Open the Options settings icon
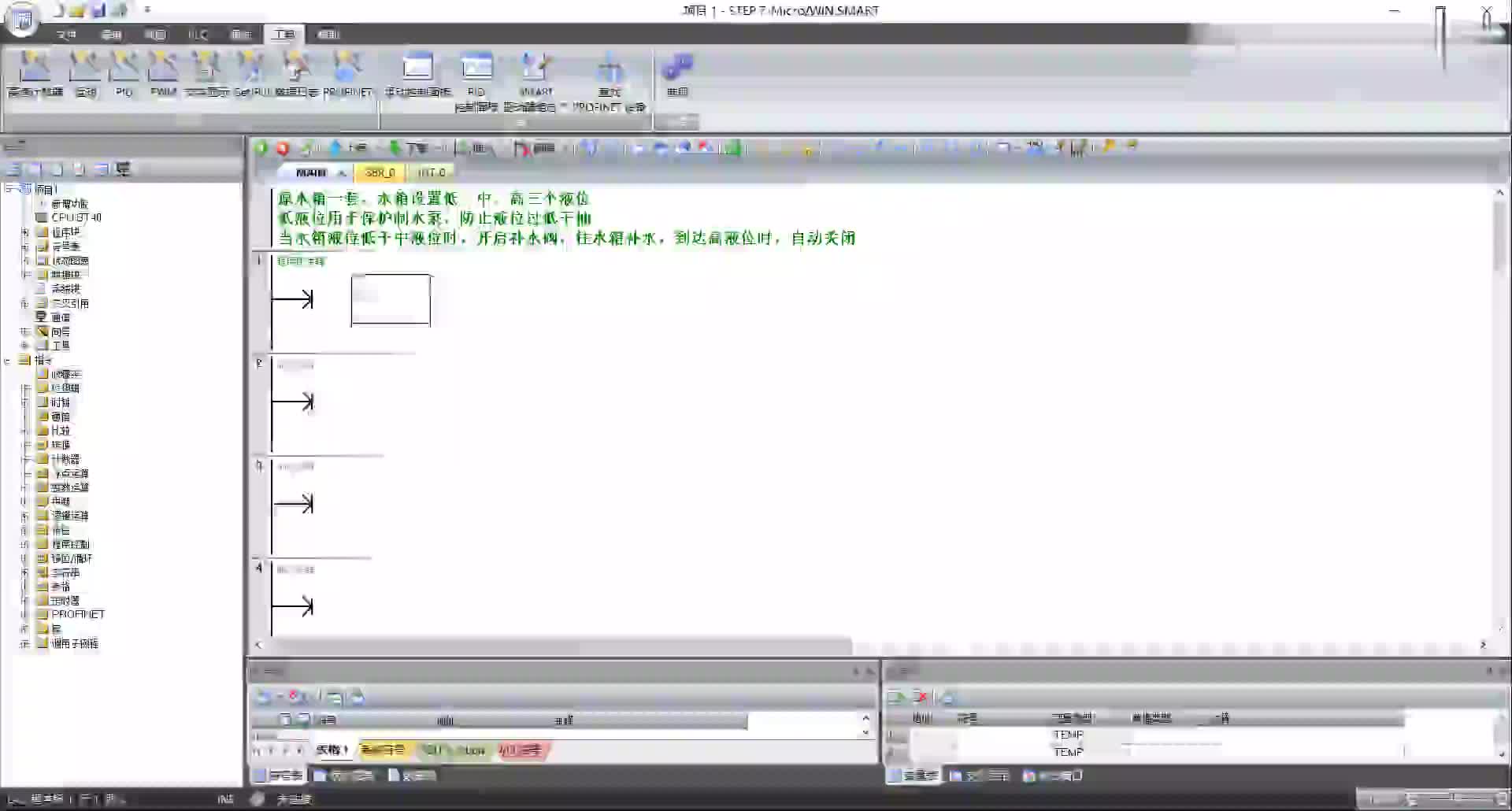Image resolution: width=1512 pixels, height=811 pixels. click(677, 74)
